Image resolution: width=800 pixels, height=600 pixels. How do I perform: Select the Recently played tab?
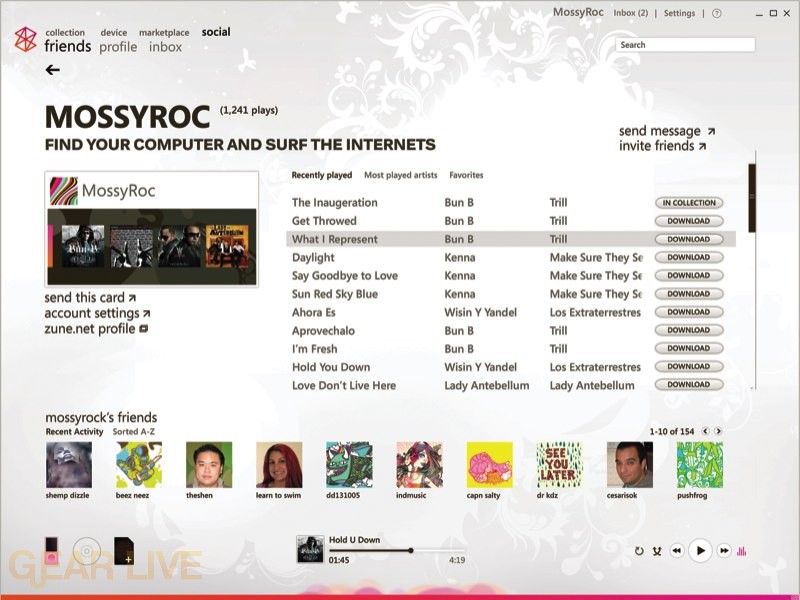coord(322,175)
